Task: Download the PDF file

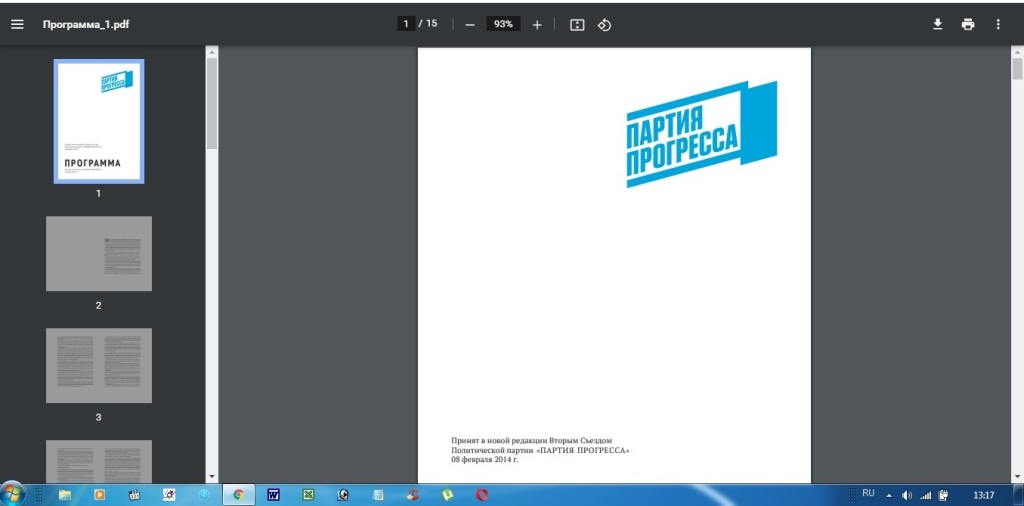Action: click(x=938, y=24)
